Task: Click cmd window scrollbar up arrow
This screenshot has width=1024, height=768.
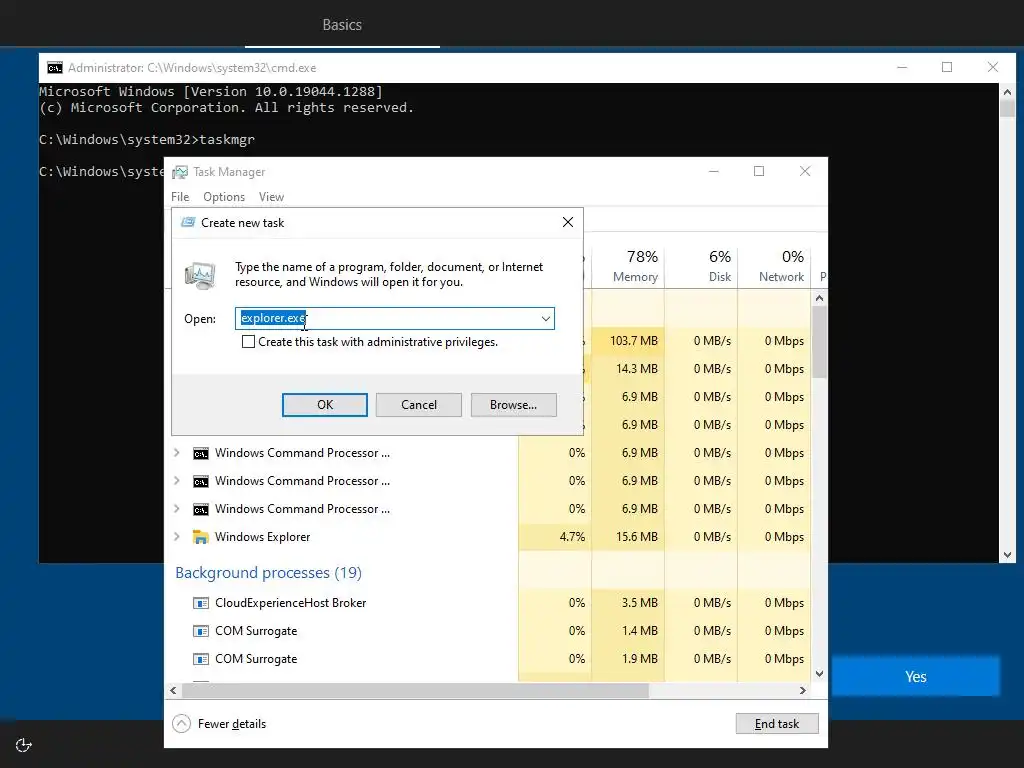Action: 1007,92
